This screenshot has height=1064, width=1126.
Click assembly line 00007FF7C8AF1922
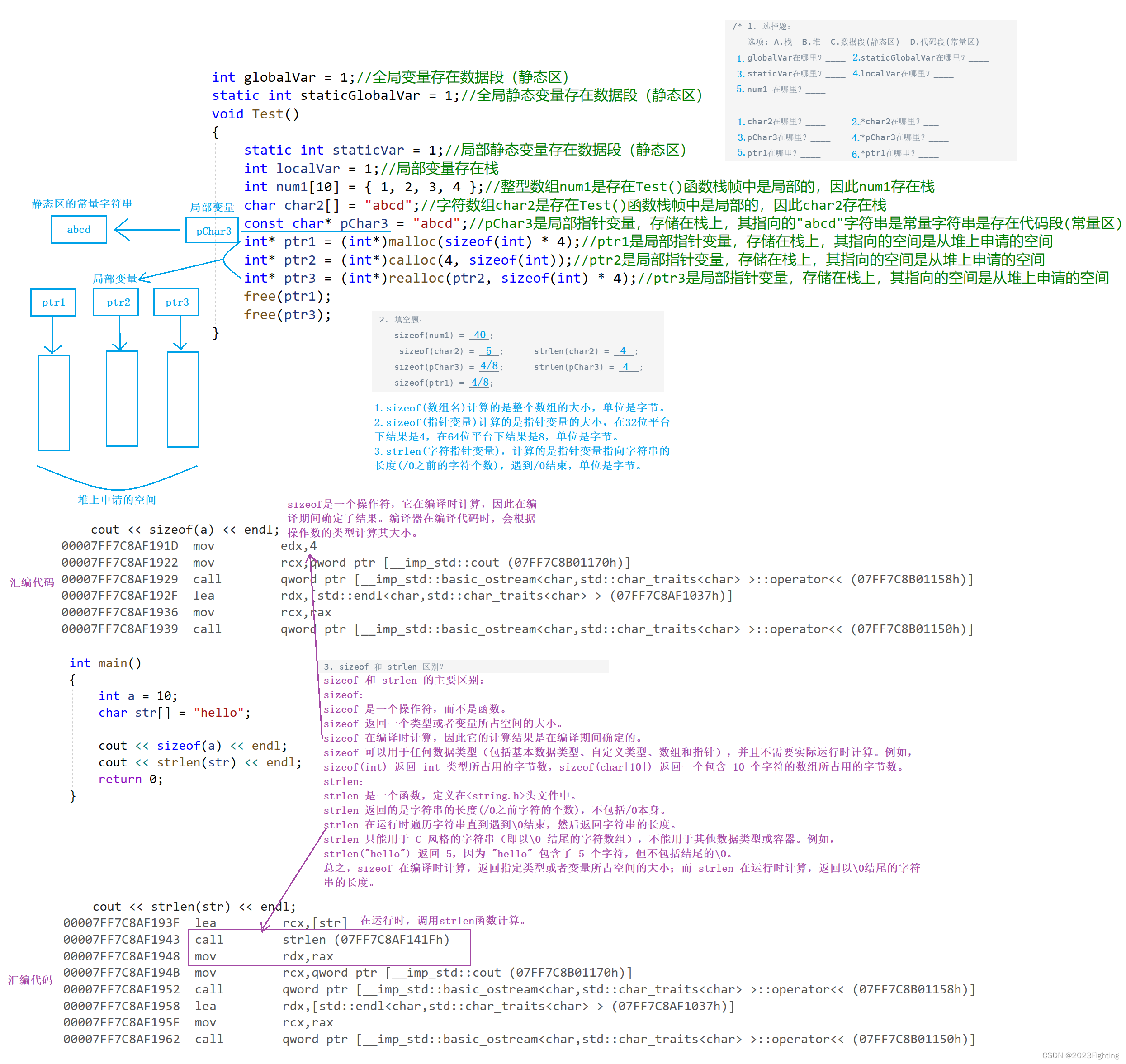346,563
